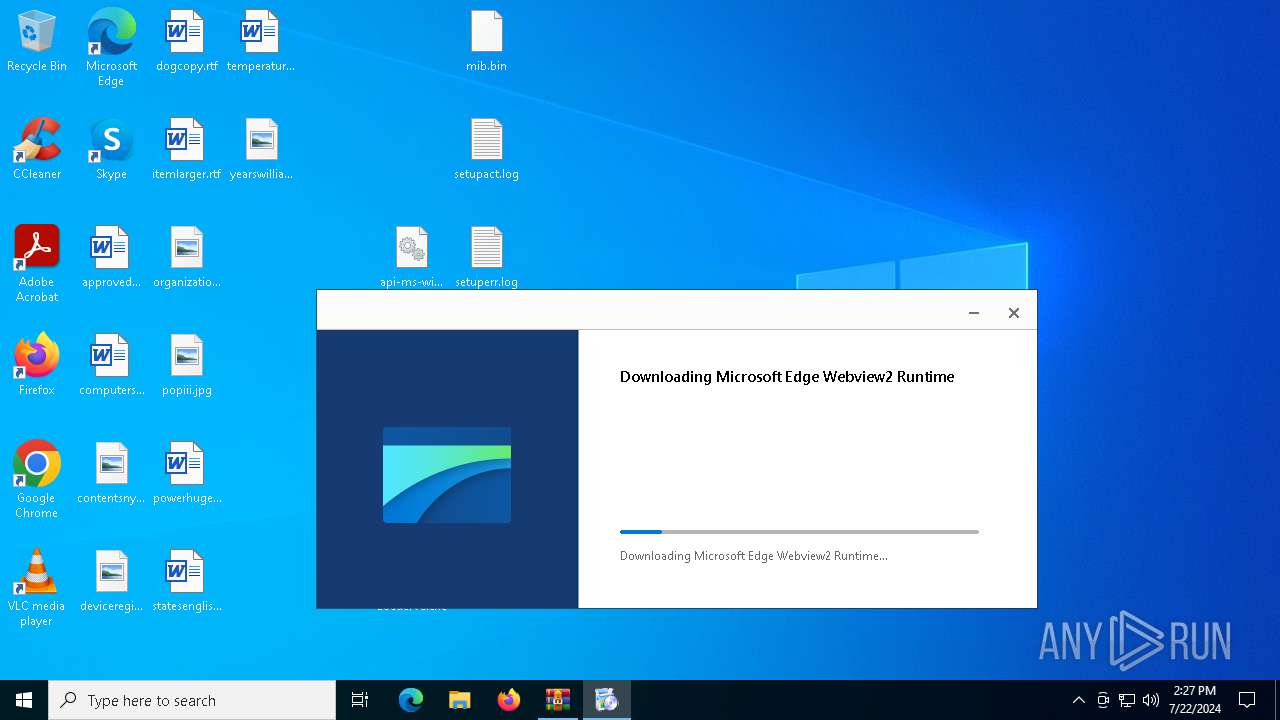Open the volume control tray icon

1151,700
